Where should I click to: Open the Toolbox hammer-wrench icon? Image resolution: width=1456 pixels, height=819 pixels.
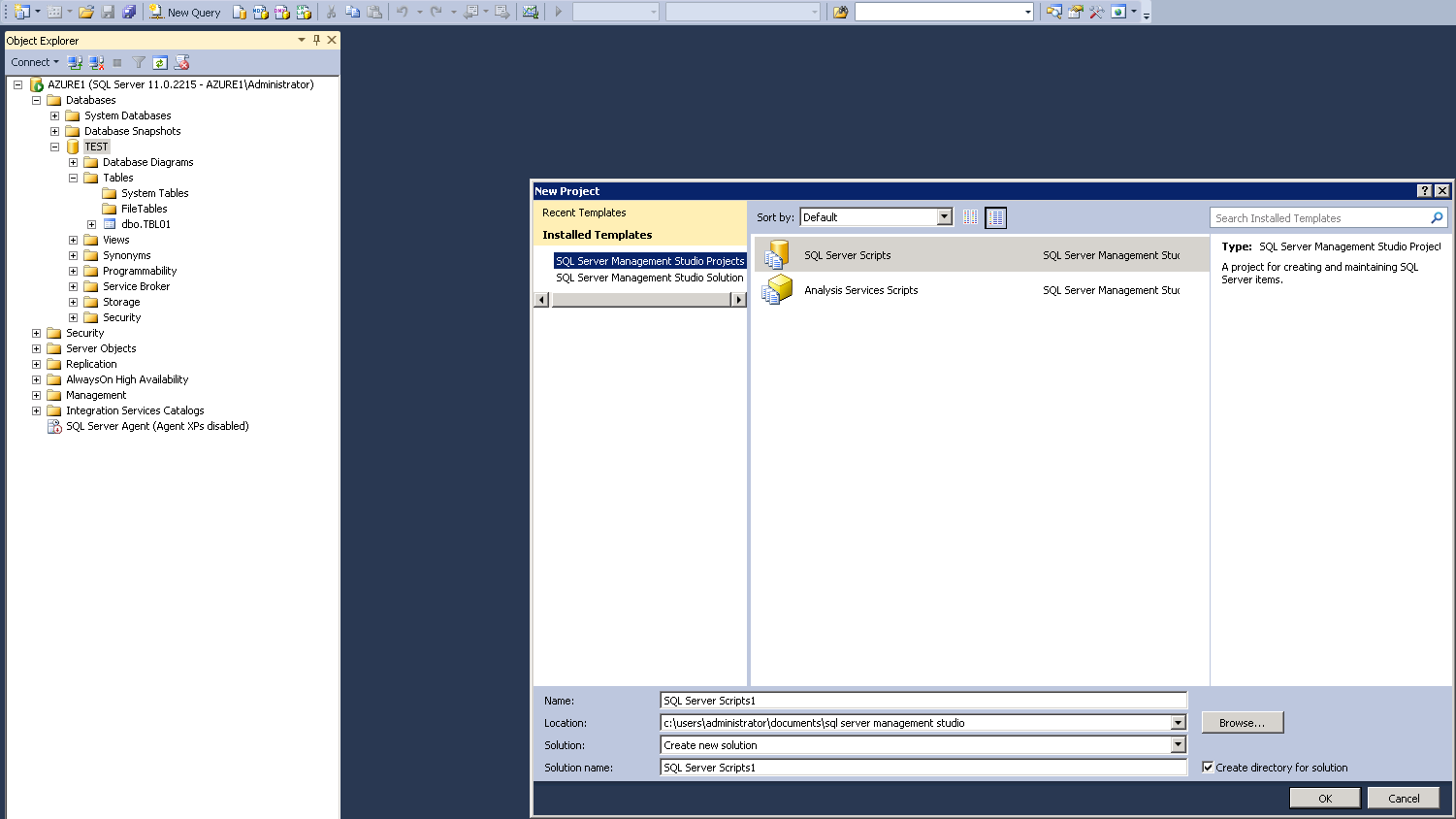click(1097, 12)
